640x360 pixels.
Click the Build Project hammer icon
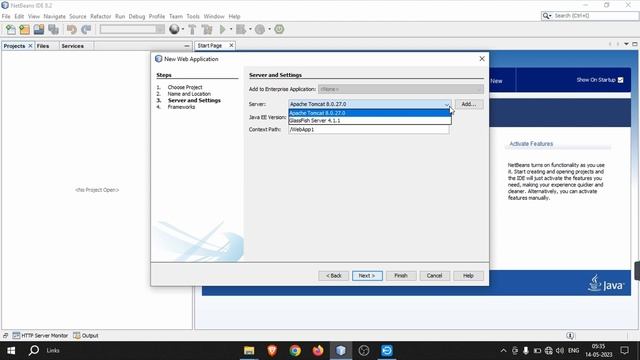coord(192,29)
